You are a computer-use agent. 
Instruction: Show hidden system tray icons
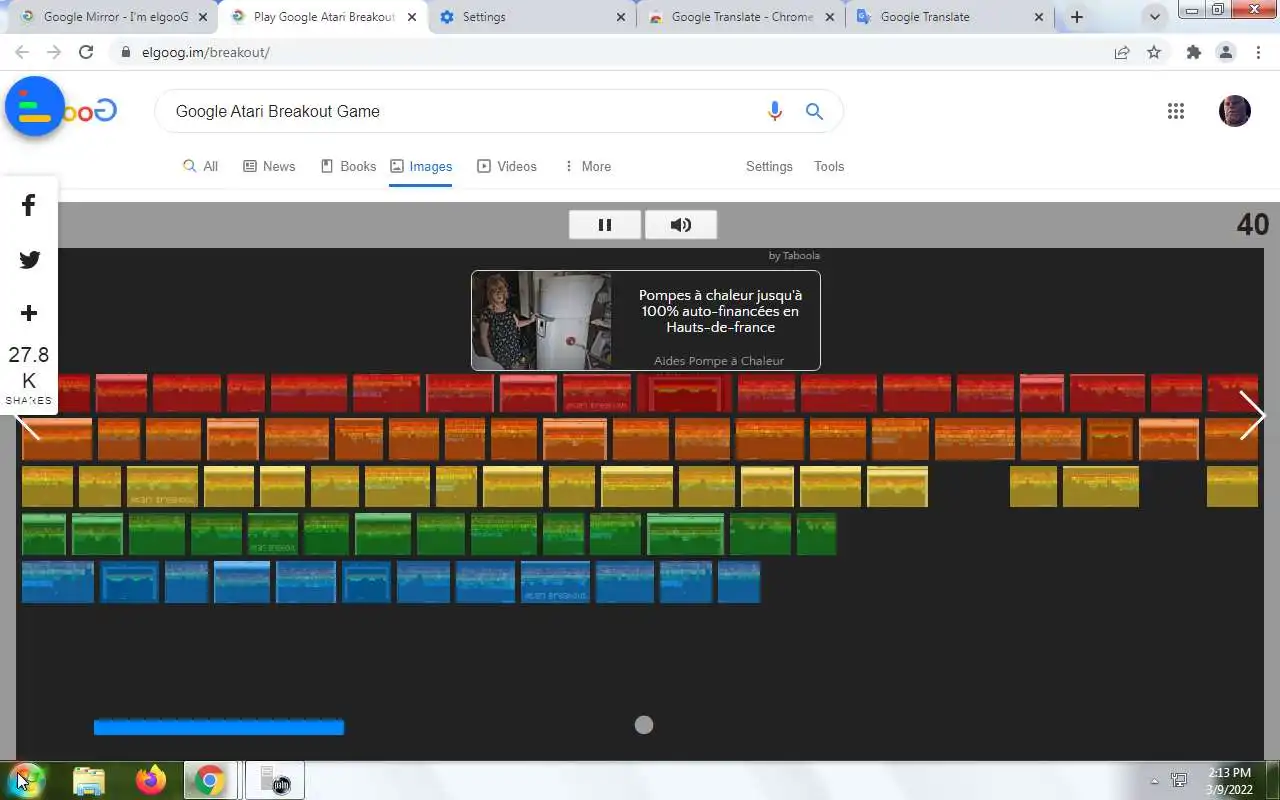pos(1155,781)
